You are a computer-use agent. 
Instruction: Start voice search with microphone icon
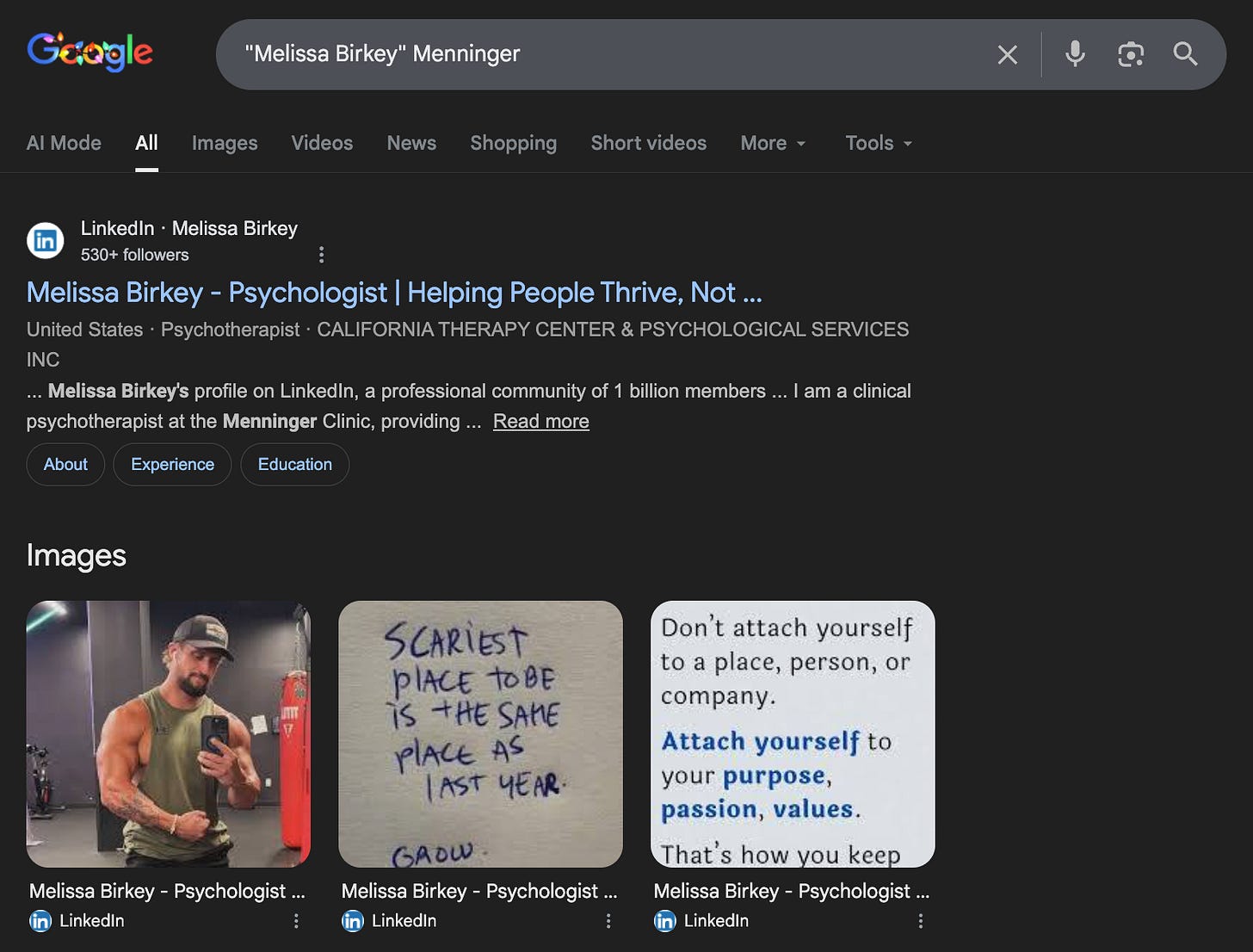(x=1075, y=54)
